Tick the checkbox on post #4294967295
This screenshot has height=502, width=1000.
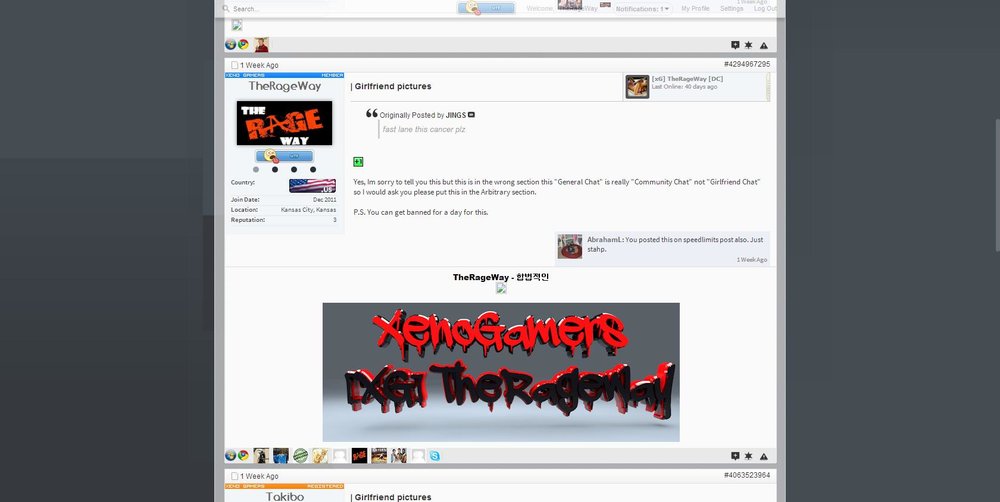pyautogui.click(x=235, y=65)
